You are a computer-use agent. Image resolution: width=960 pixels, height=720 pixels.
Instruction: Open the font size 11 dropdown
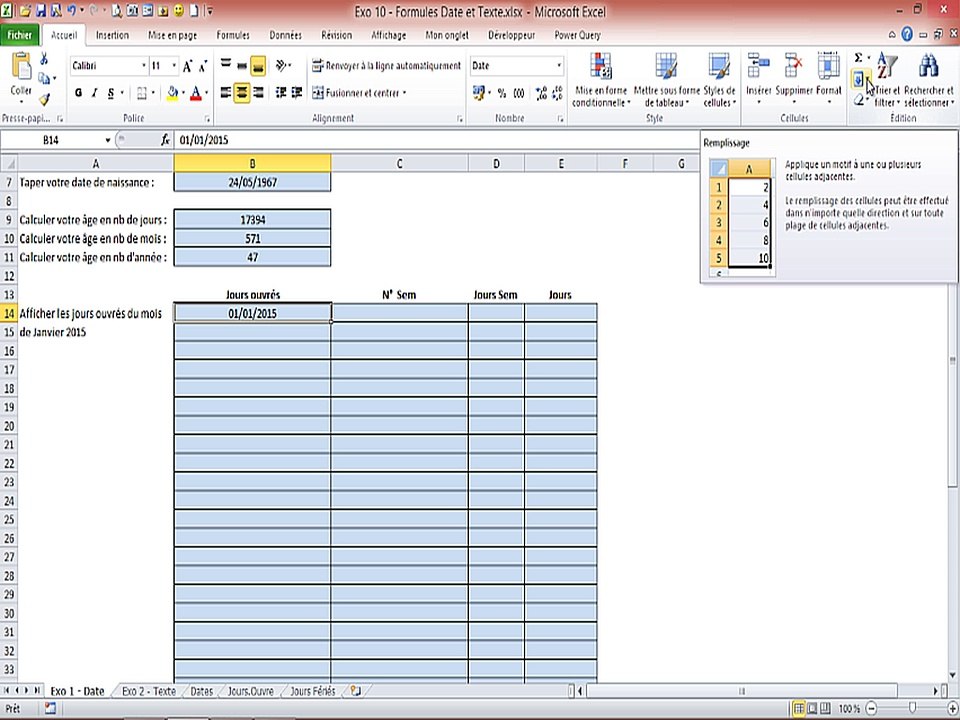(174, 66)
